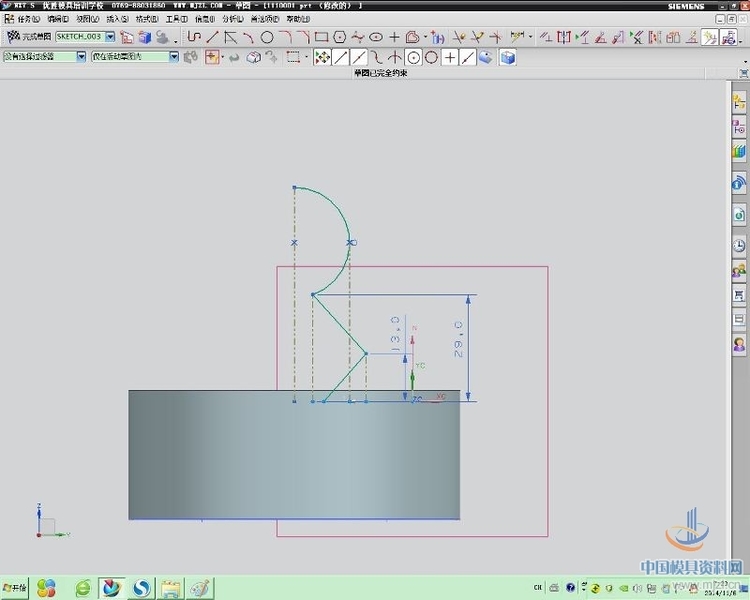Click the Inferred Dimensions tool icon
The image size is (750, 600).
tap(517, 37)
